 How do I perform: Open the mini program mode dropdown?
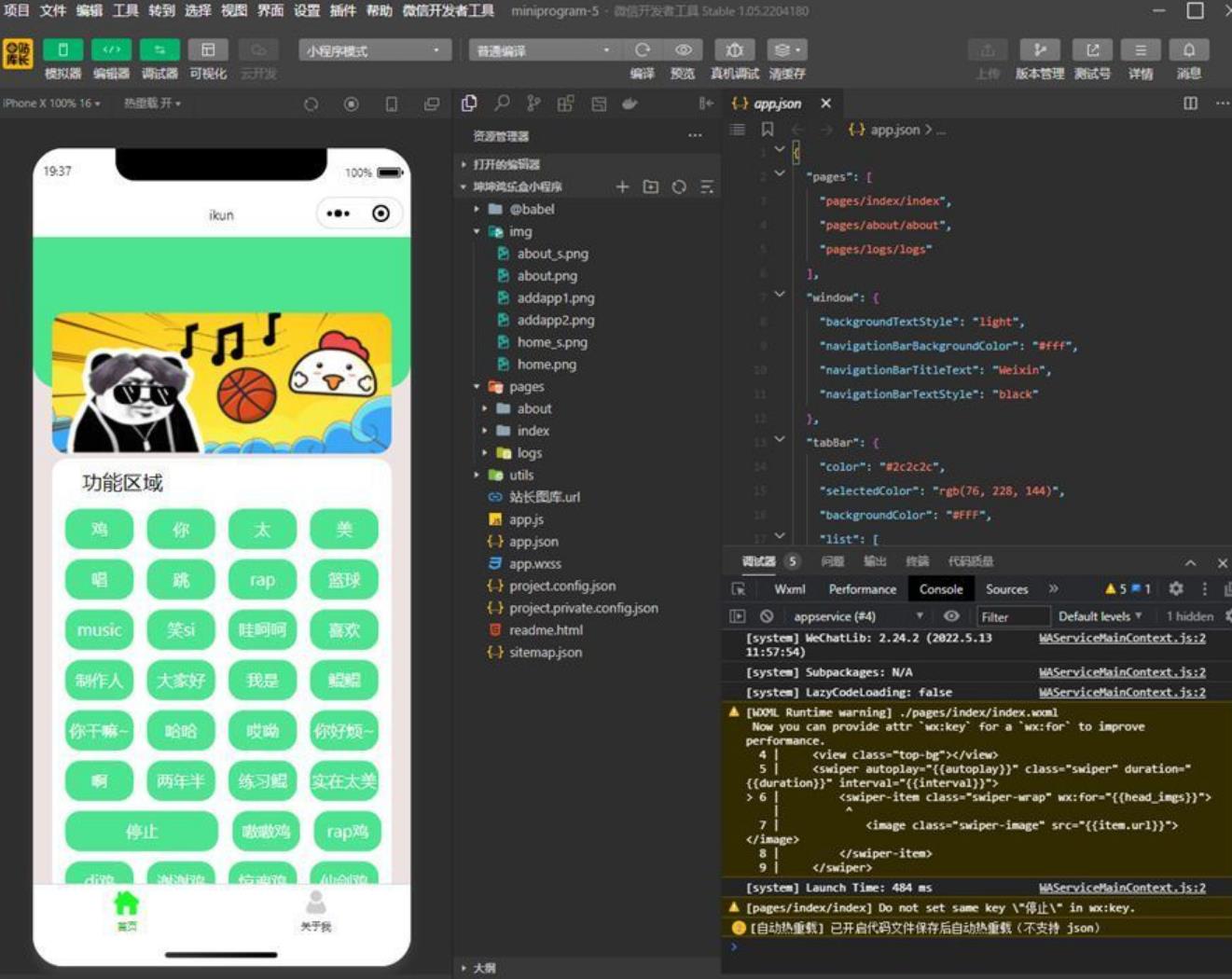tap(374, 50)
